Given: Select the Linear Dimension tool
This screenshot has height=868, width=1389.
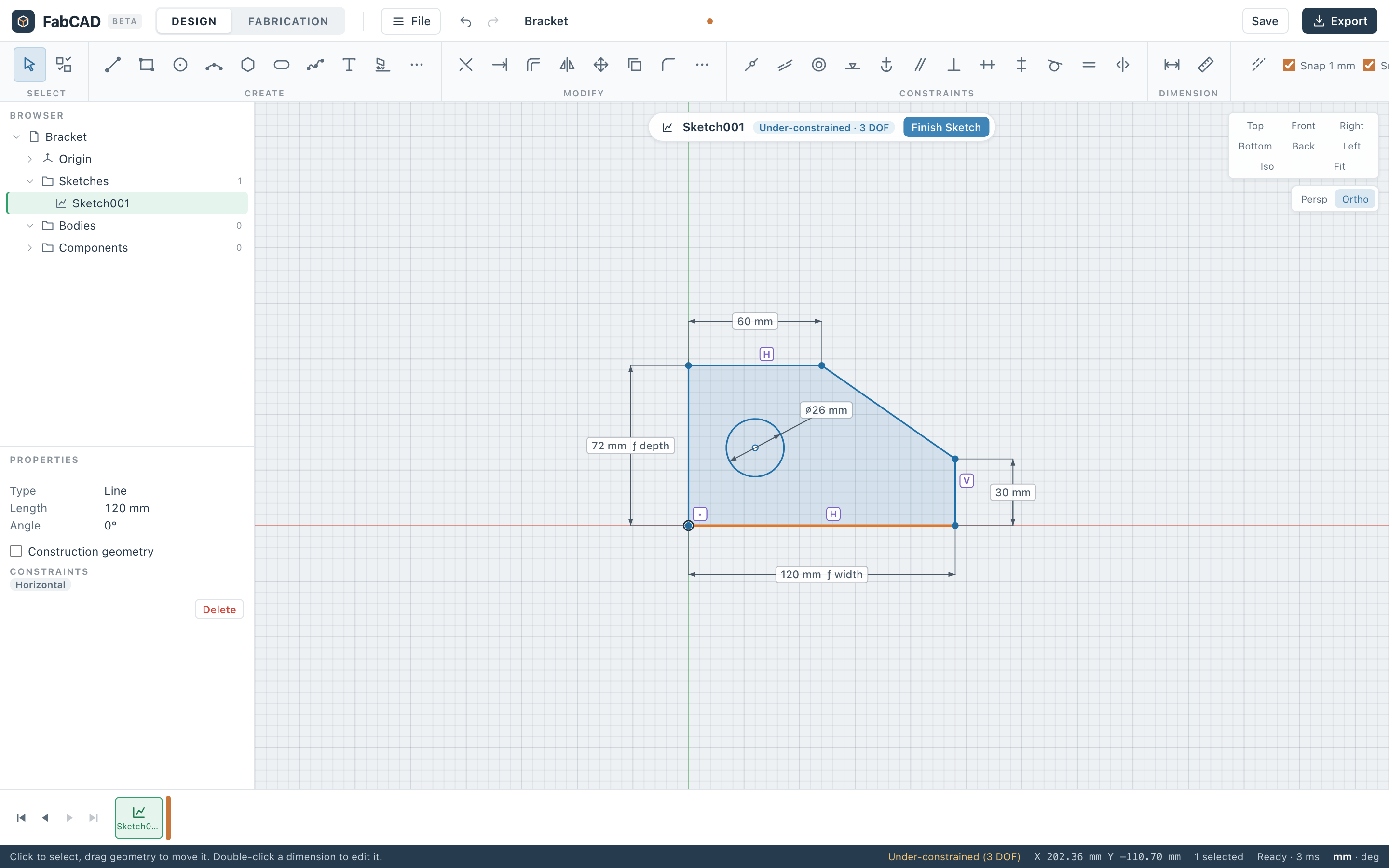Looking at the screenshot, I should click(1172, 65).
